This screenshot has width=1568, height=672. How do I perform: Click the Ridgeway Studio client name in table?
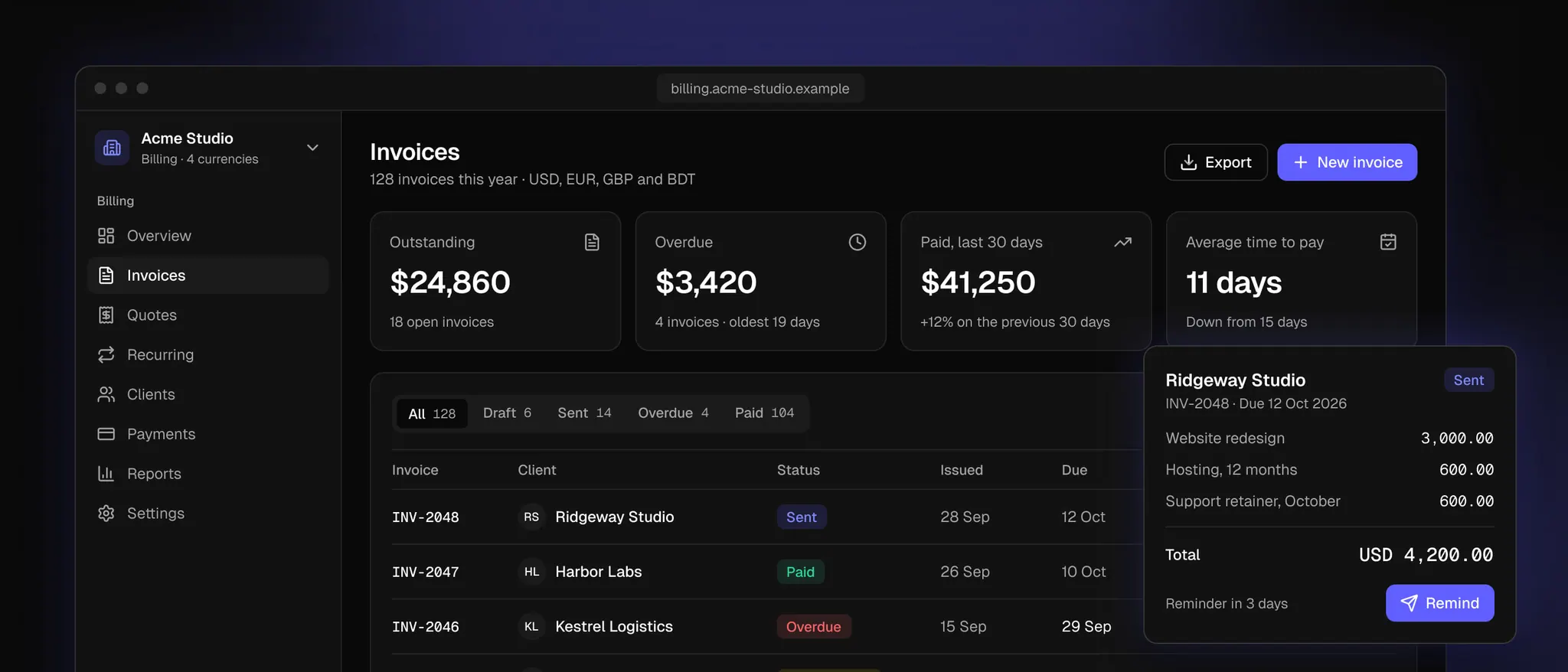615,517
